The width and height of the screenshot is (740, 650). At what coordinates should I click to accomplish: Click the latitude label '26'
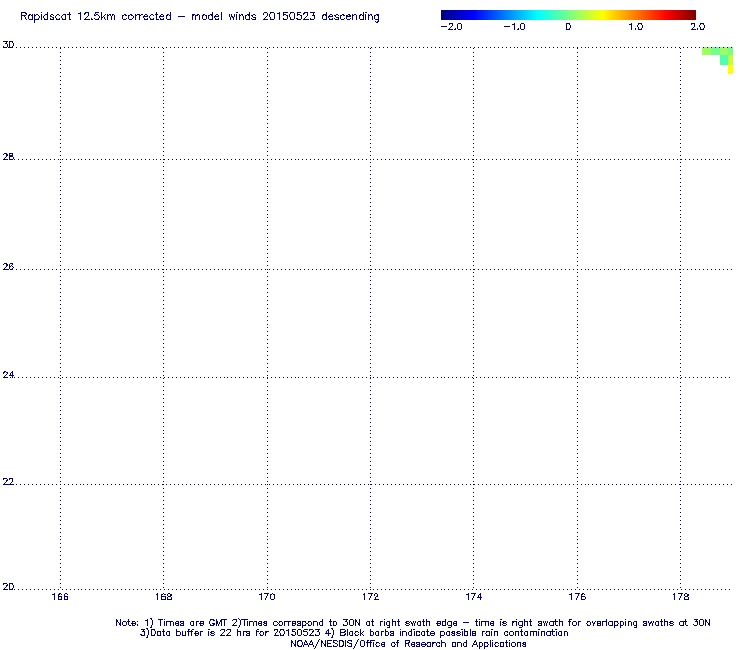(x=8, y=267)
